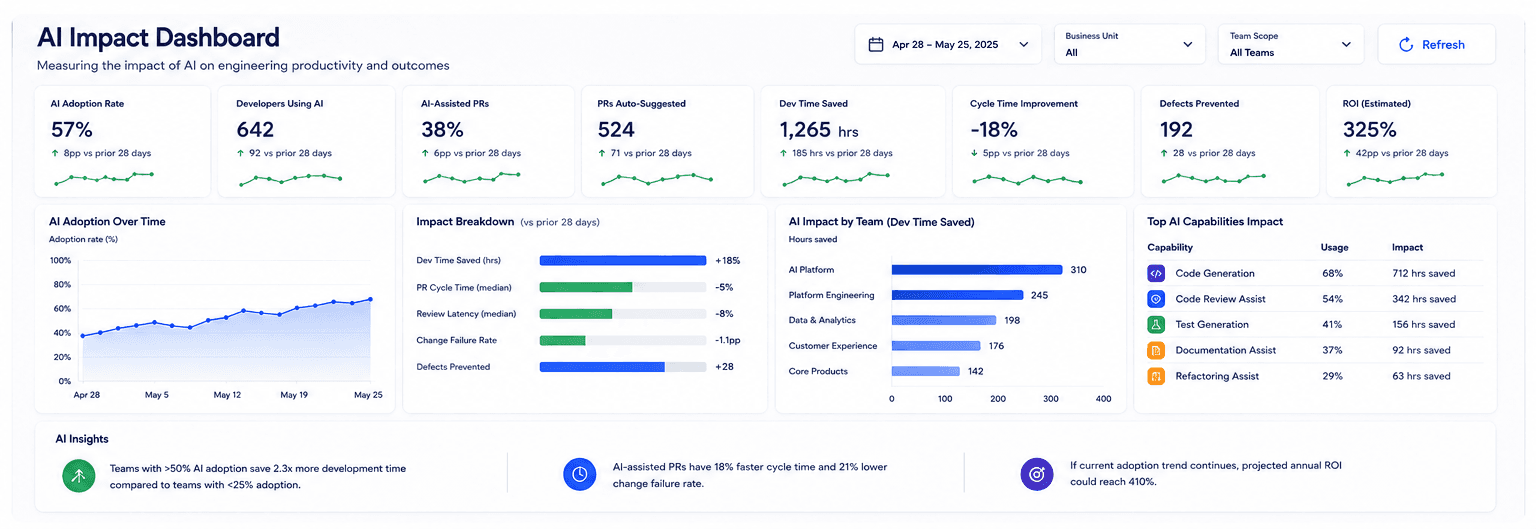
Task: Open the AI-Assisted PRs card
Action: pos(490,141)
